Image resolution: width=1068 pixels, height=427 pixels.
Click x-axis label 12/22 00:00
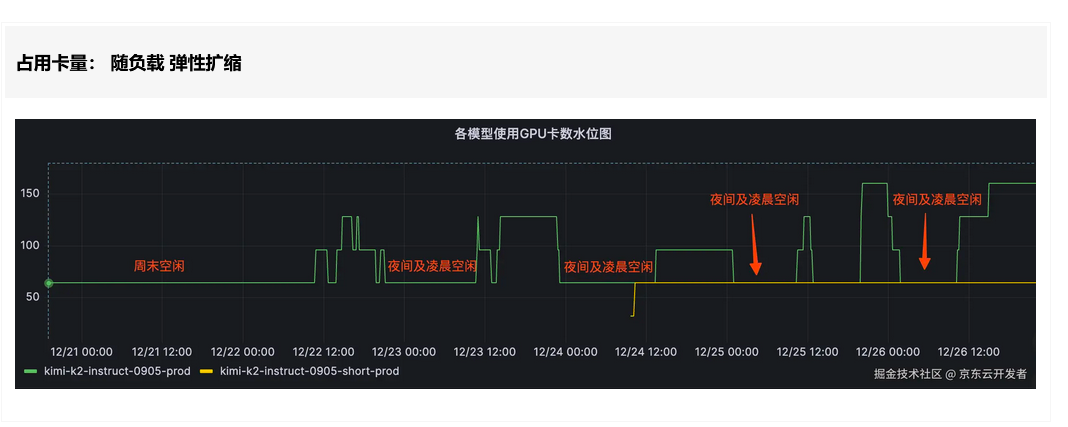[242, 352]
